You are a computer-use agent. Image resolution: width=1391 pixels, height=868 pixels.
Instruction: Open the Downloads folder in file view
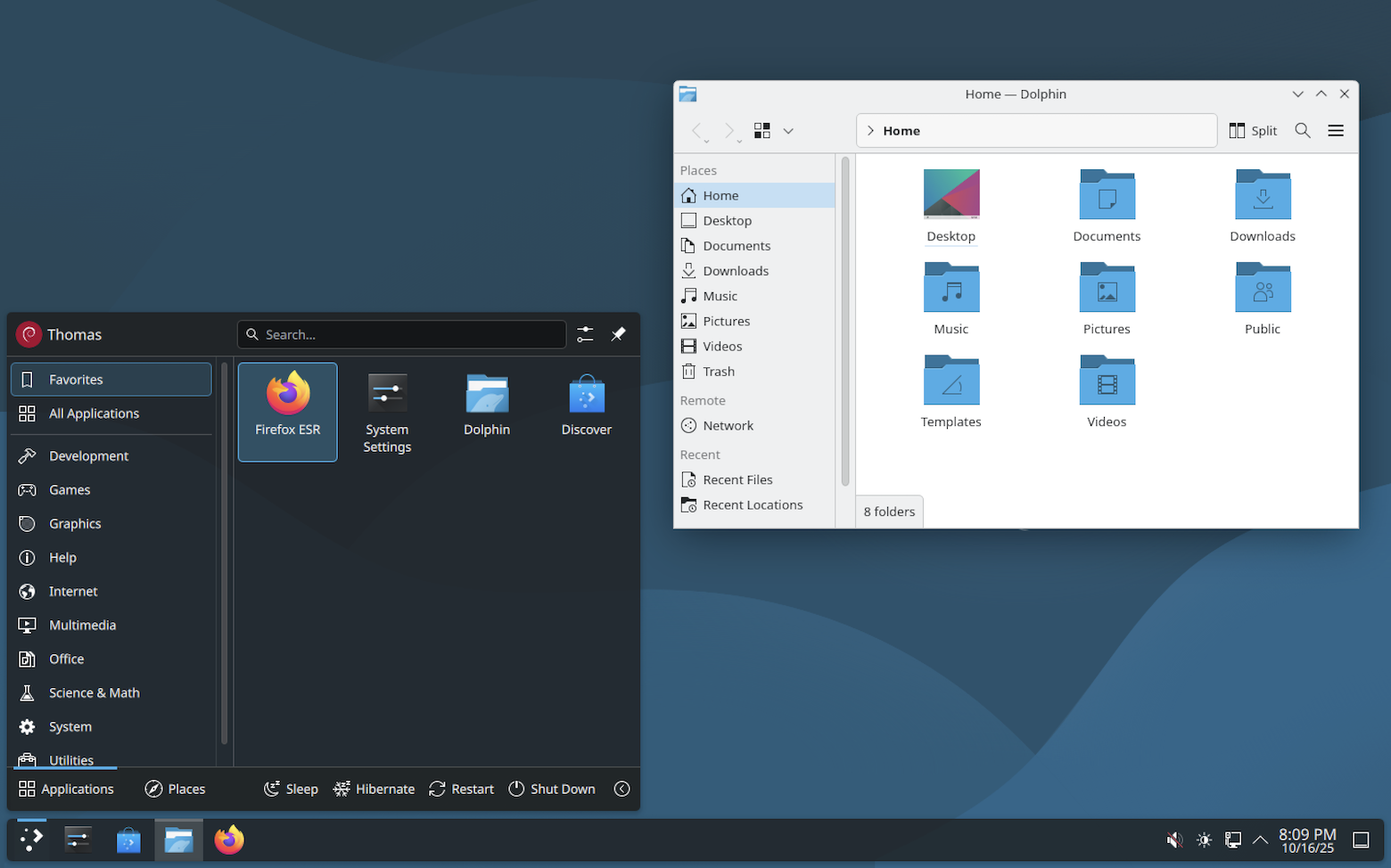(x=1262, y=205)
